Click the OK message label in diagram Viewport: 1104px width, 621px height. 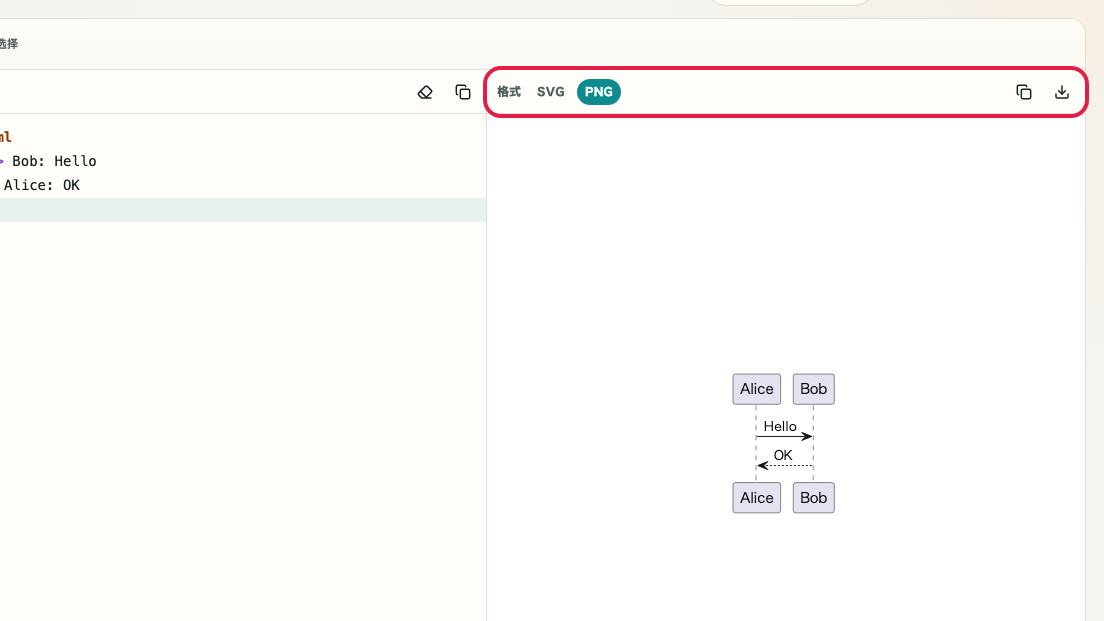pos(783,456)
